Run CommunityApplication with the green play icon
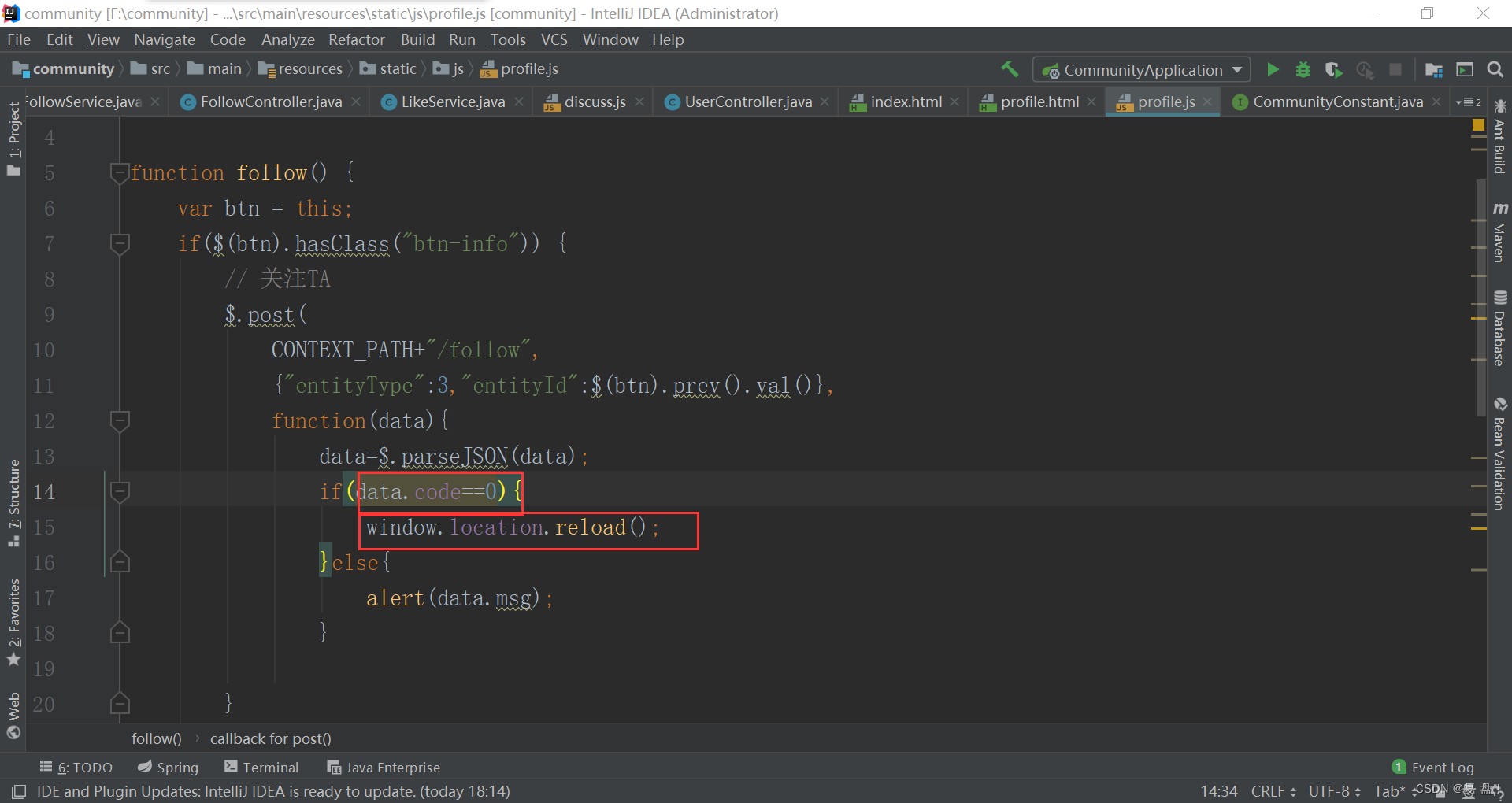This screenshot has width=1512, height=803. [x=1273, y=69]
